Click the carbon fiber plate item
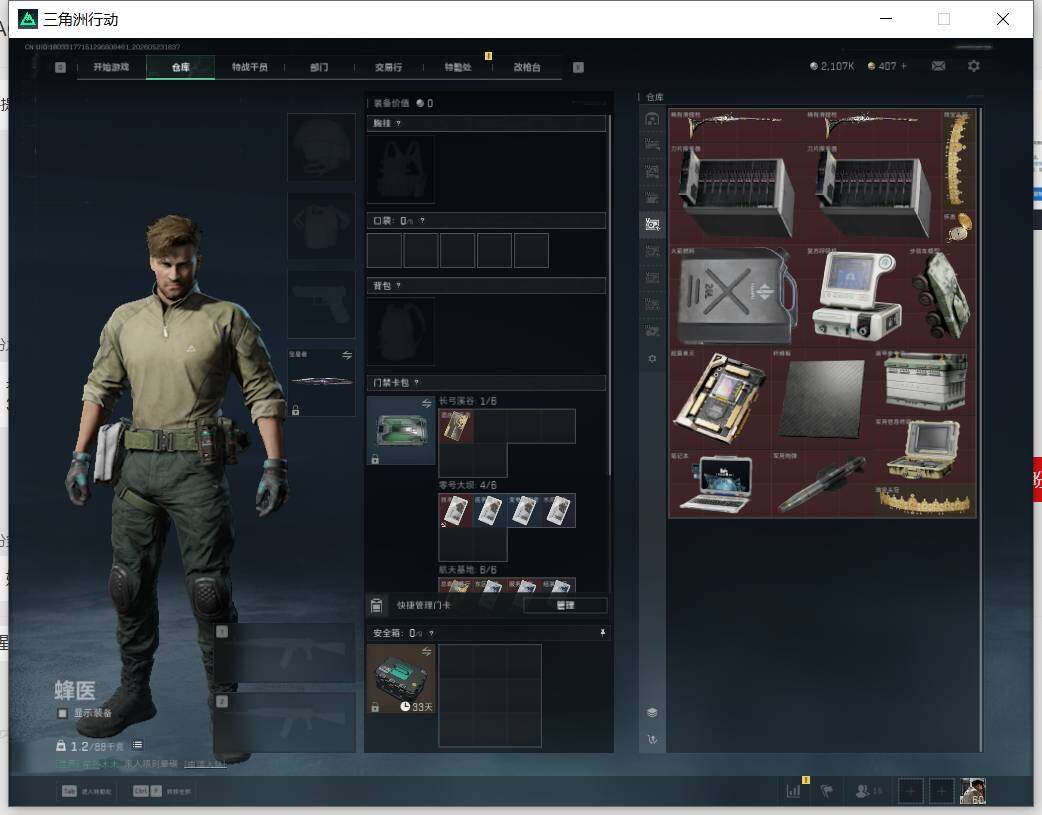 (823, 398)
